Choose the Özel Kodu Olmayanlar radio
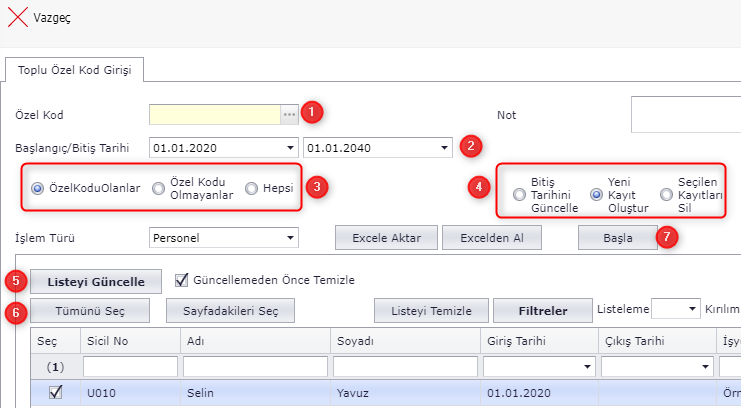Screen dimensions: 741x408 coord(158,188)
